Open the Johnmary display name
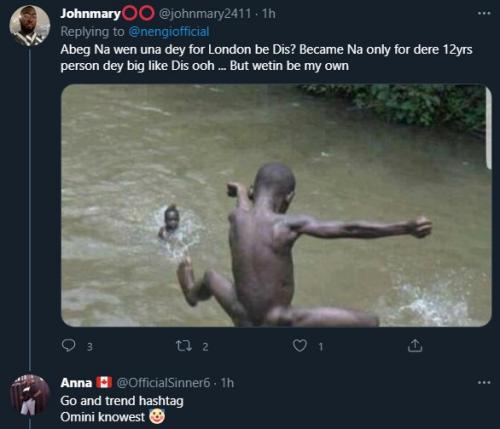 click(x=90, y=14)
